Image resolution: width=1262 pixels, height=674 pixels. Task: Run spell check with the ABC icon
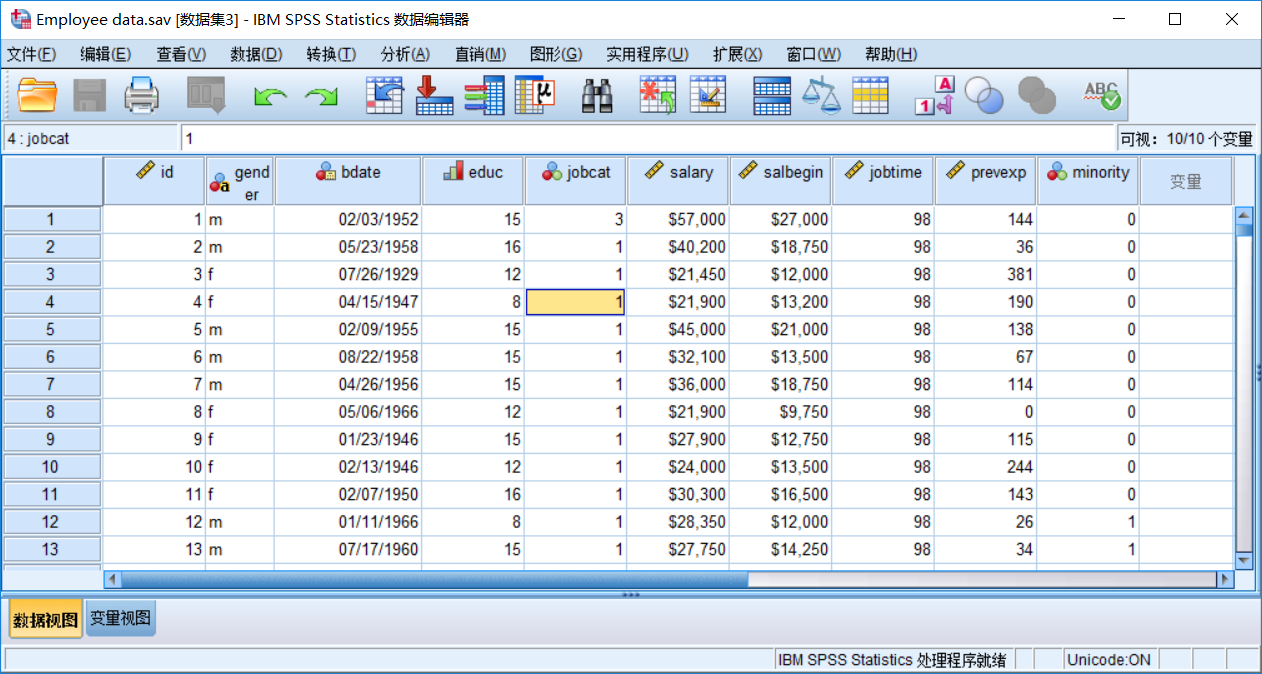pyautogui.click(x=1102, y=95)
